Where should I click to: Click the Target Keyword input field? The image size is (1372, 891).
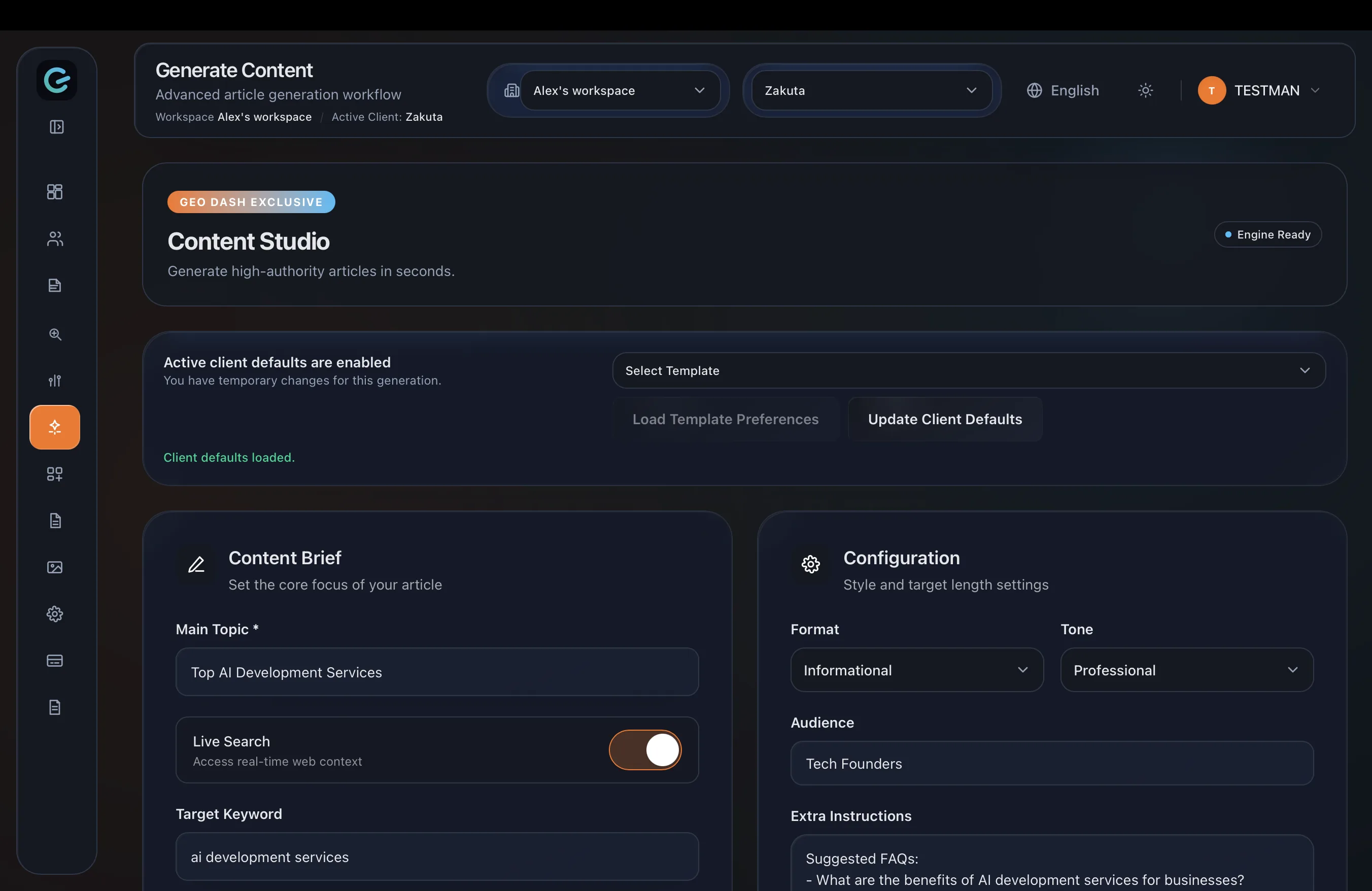[x=437, y=856]
